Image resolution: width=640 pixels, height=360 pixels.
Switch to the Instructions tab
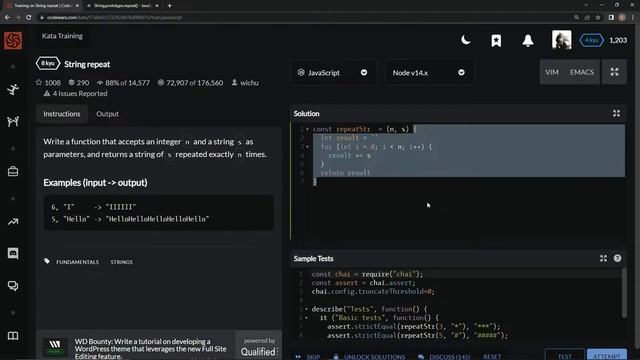62,114
